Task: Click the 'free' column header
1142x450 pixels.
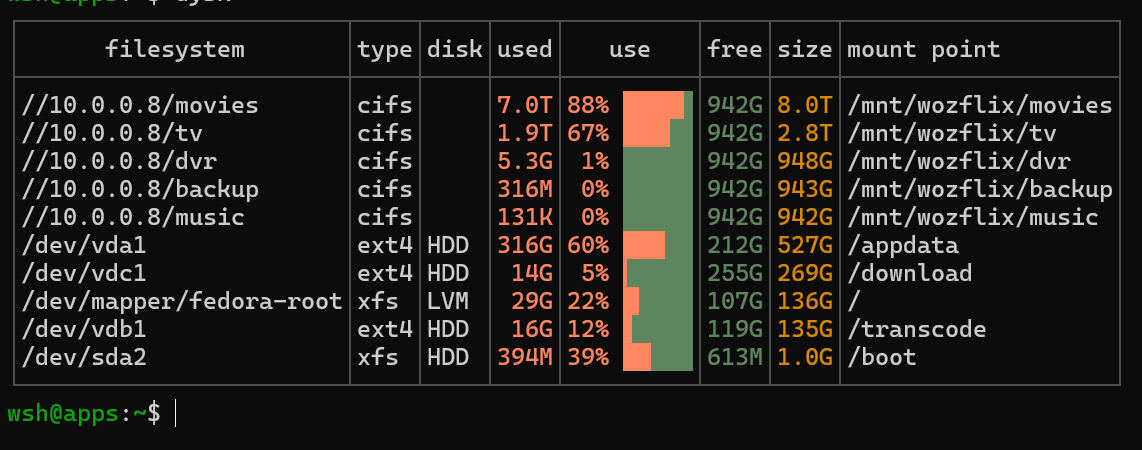Action: point(734,50)
